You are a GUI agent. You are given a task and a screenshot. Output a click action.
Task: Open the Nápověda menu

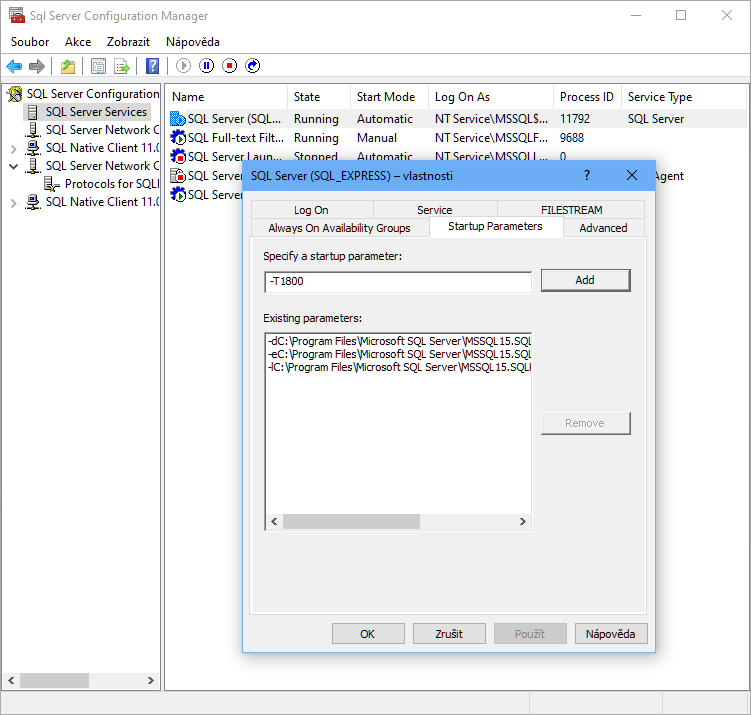click(193, 42)
